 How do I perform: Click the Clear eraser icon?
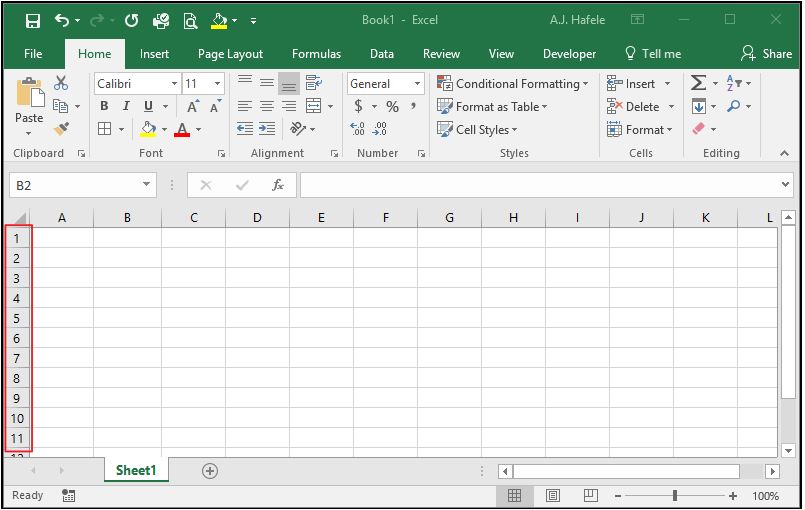click(698, 128)
